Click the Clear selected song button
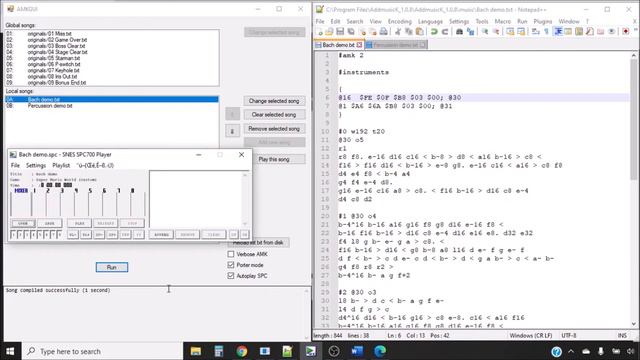This screenshot has width=640, height=360. pos(274,115)
